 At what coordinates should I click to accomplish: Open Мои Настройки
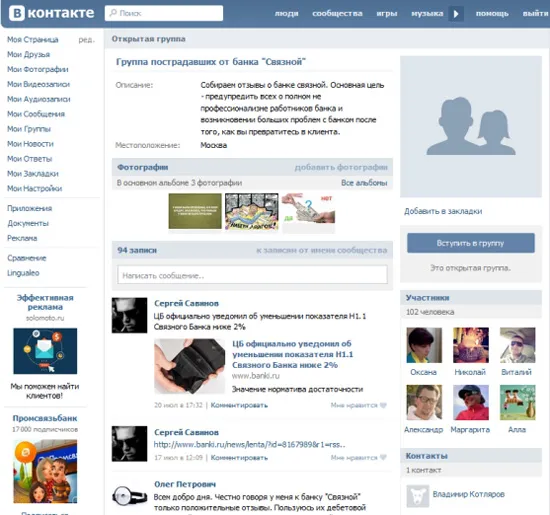point(34,189)
